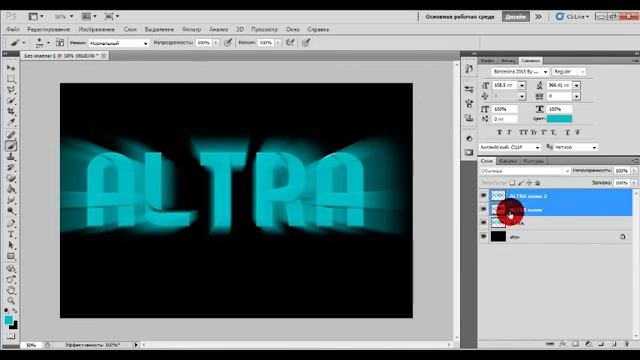Select the 3D Object Rotate tool
Image resolution: width=640 pixels, height=360 pixels.
coord(11,269)
